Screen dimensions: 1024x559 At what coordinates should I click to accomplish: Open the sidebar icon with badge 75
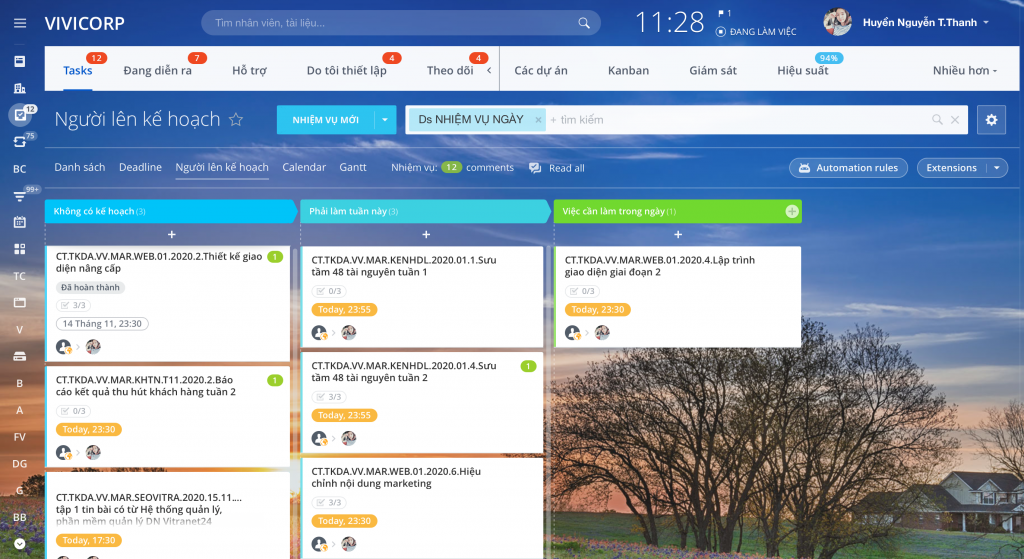pyautogui.click(x=20, y=142)
